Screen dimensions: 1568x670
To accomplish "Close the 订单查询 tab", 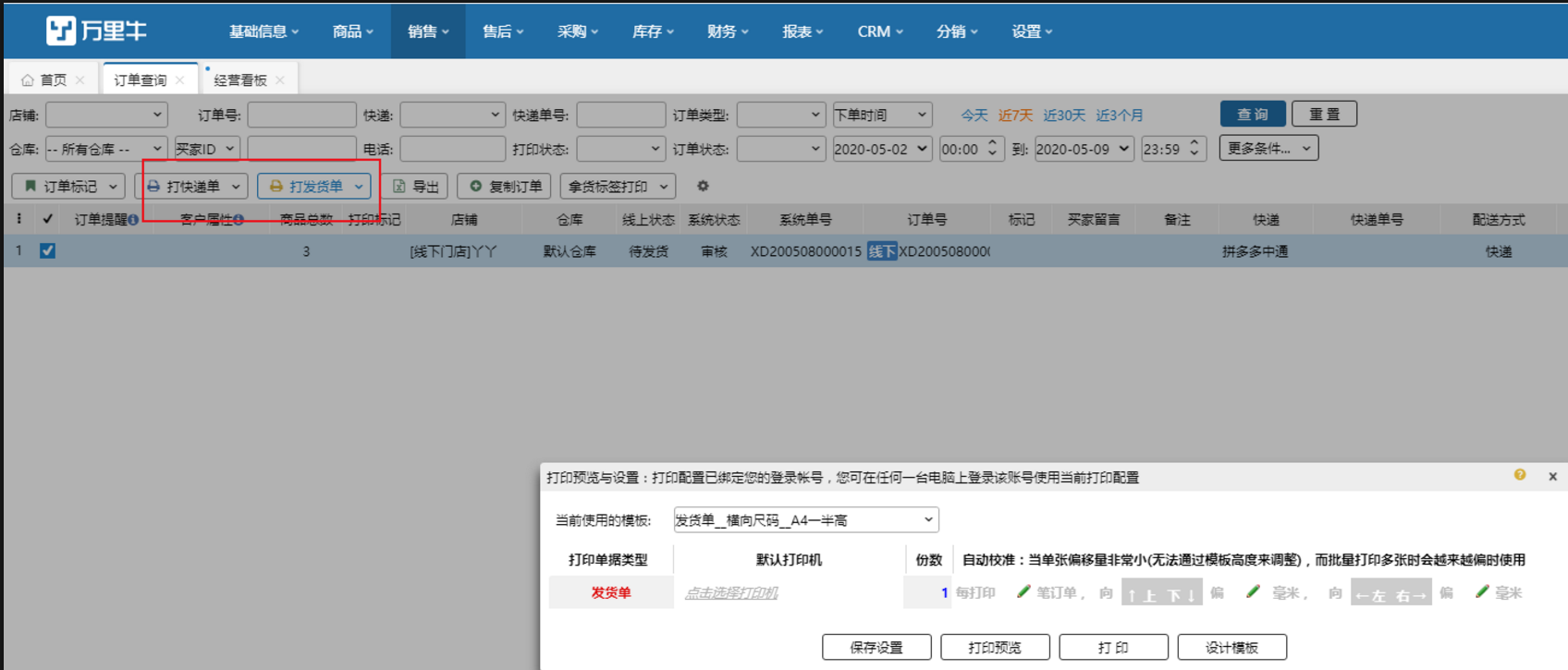I will point(180,80).
